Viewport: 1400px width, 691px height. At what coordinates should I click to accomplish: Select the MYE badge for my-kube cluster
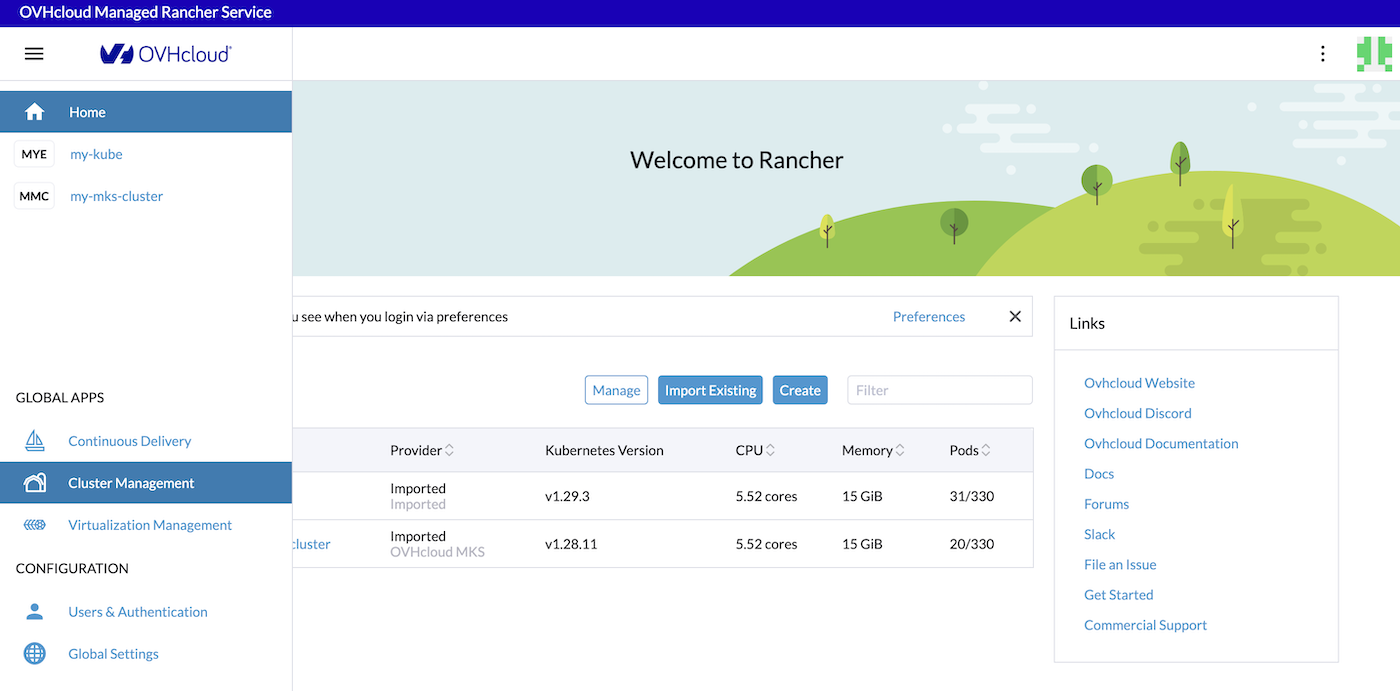click(x=34, y=154)
